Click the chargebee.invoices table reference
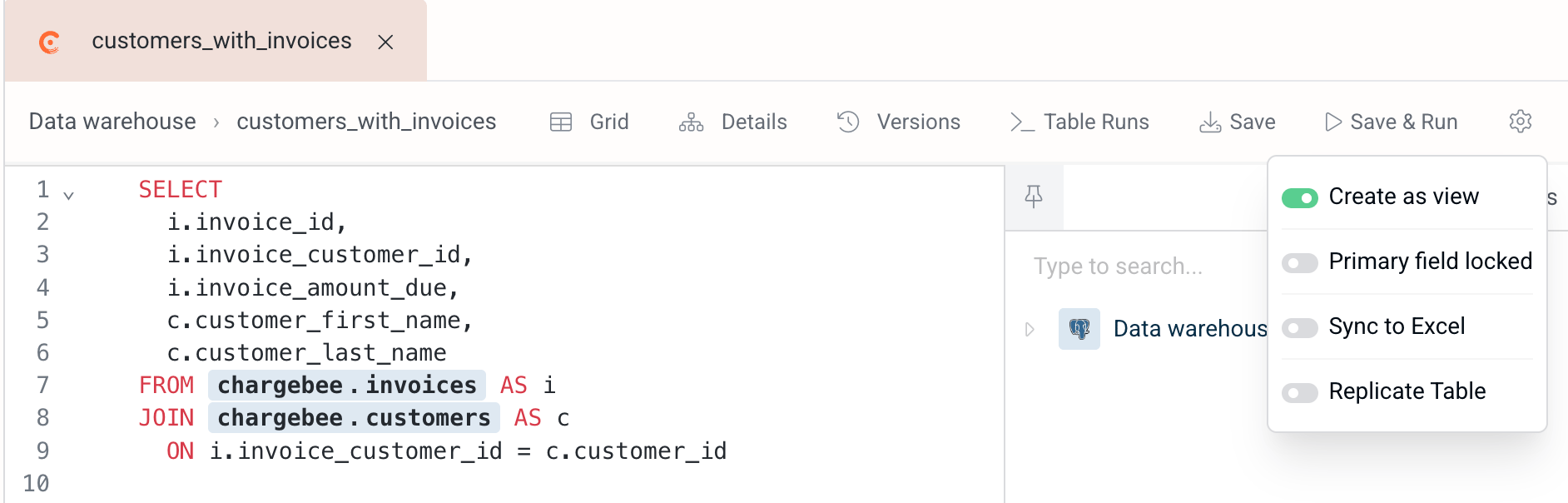The image size is (1568, 503). [347, 385]
